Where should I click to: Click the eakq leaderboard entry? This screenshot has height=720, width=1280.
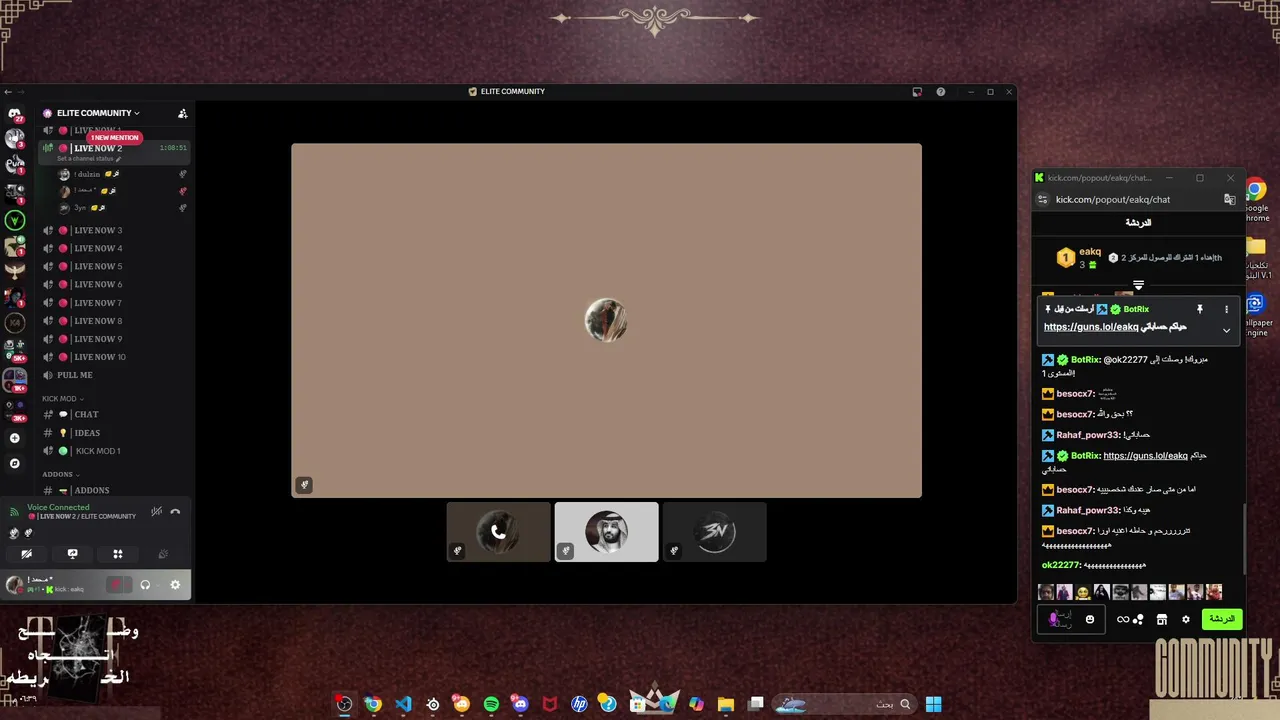(1080, 258)
